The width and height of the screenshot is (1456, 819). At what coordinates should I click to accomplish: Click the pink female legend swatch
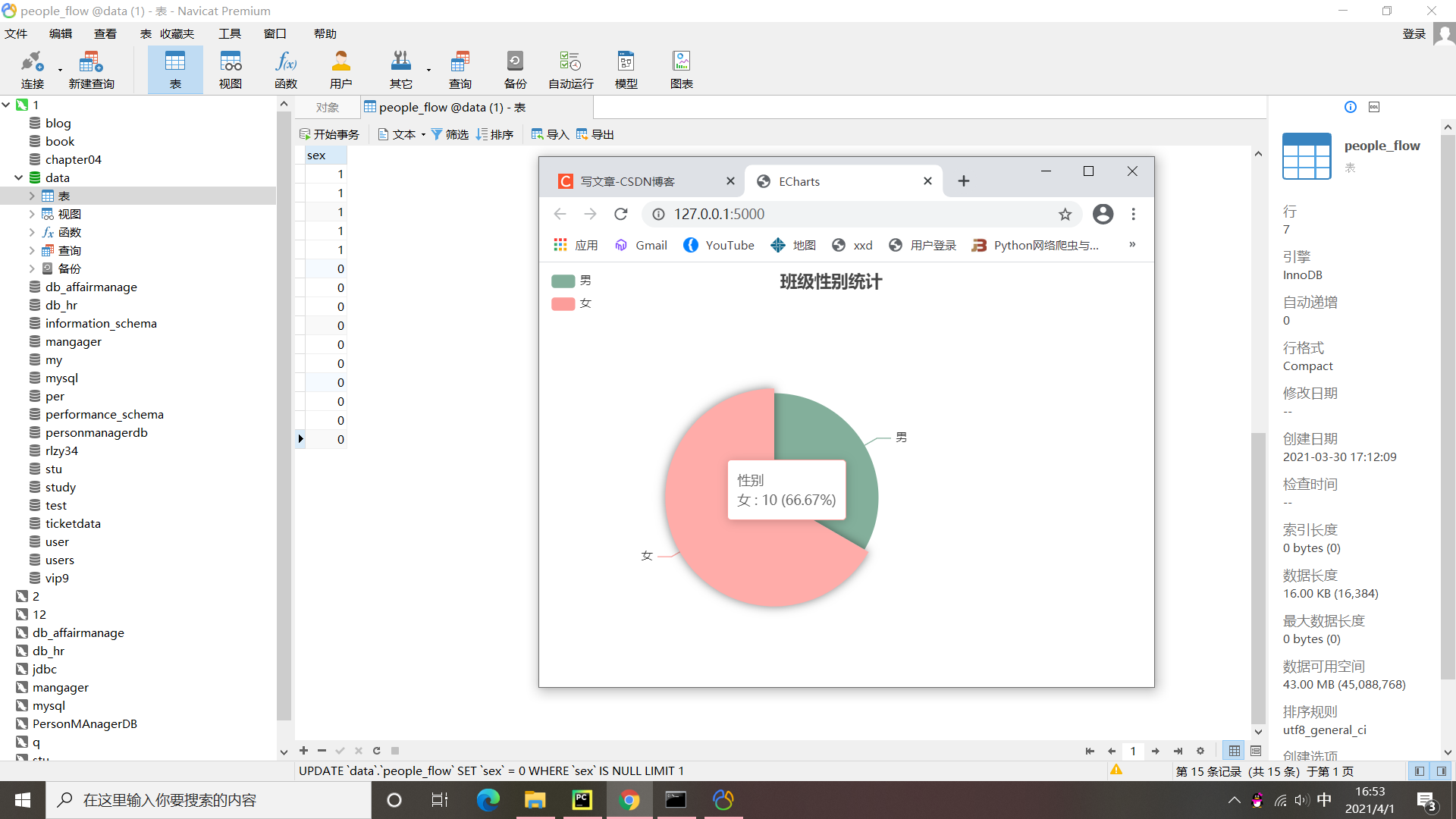point(563,304)
